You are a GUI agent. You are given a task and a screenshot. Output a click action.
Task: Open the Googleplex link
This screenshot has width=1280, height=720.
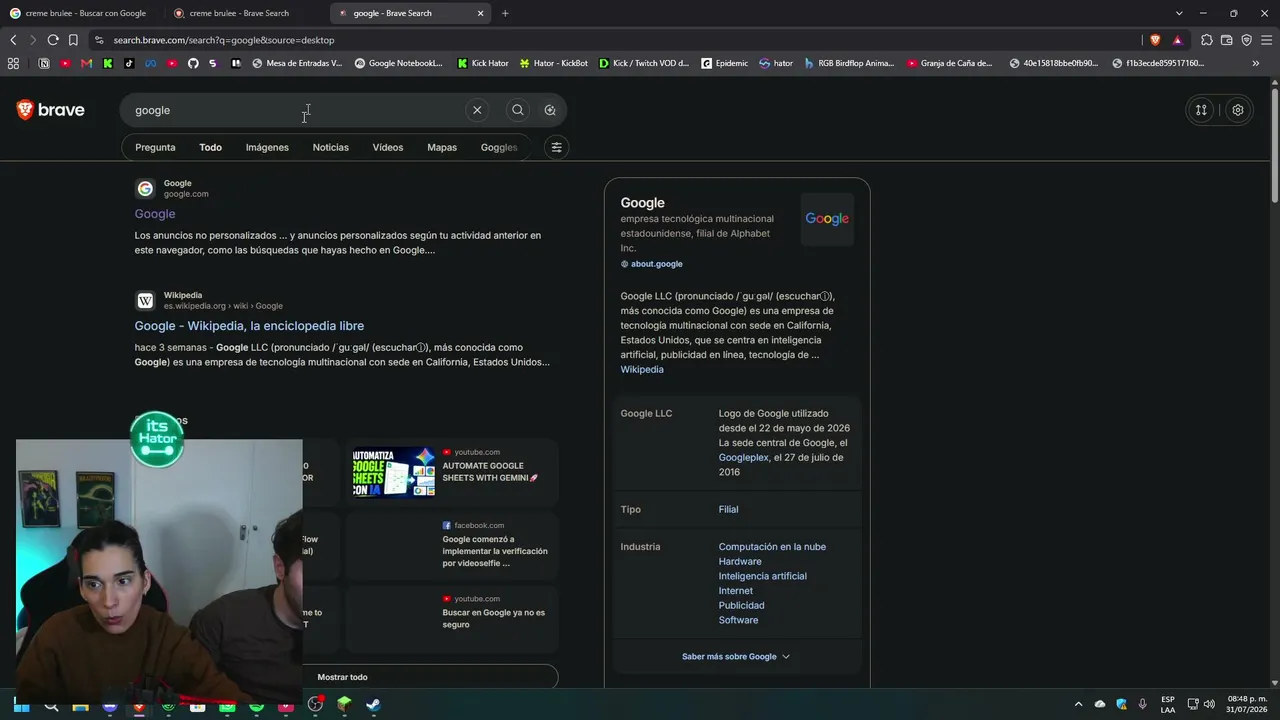pyautogui.click(x=744, y=458)
